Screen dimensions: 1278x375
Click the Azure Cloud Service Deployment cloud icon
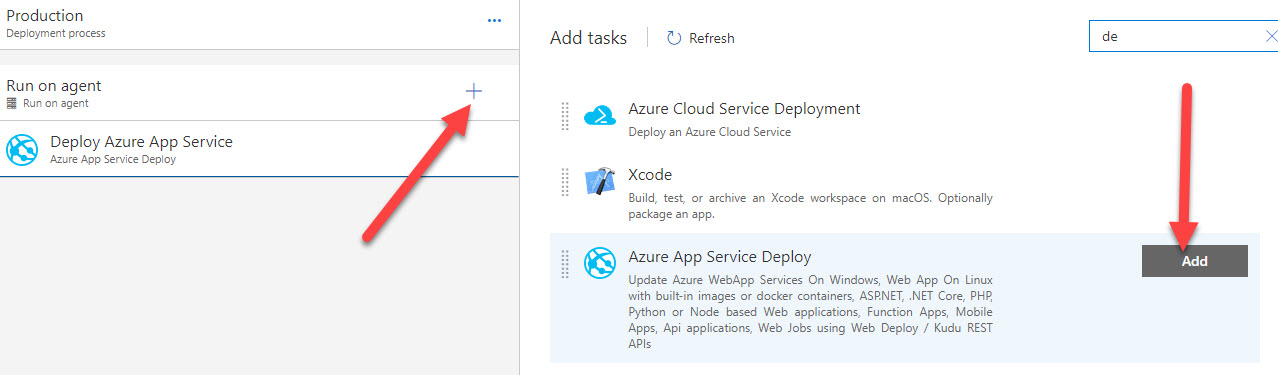coord(601,117)
